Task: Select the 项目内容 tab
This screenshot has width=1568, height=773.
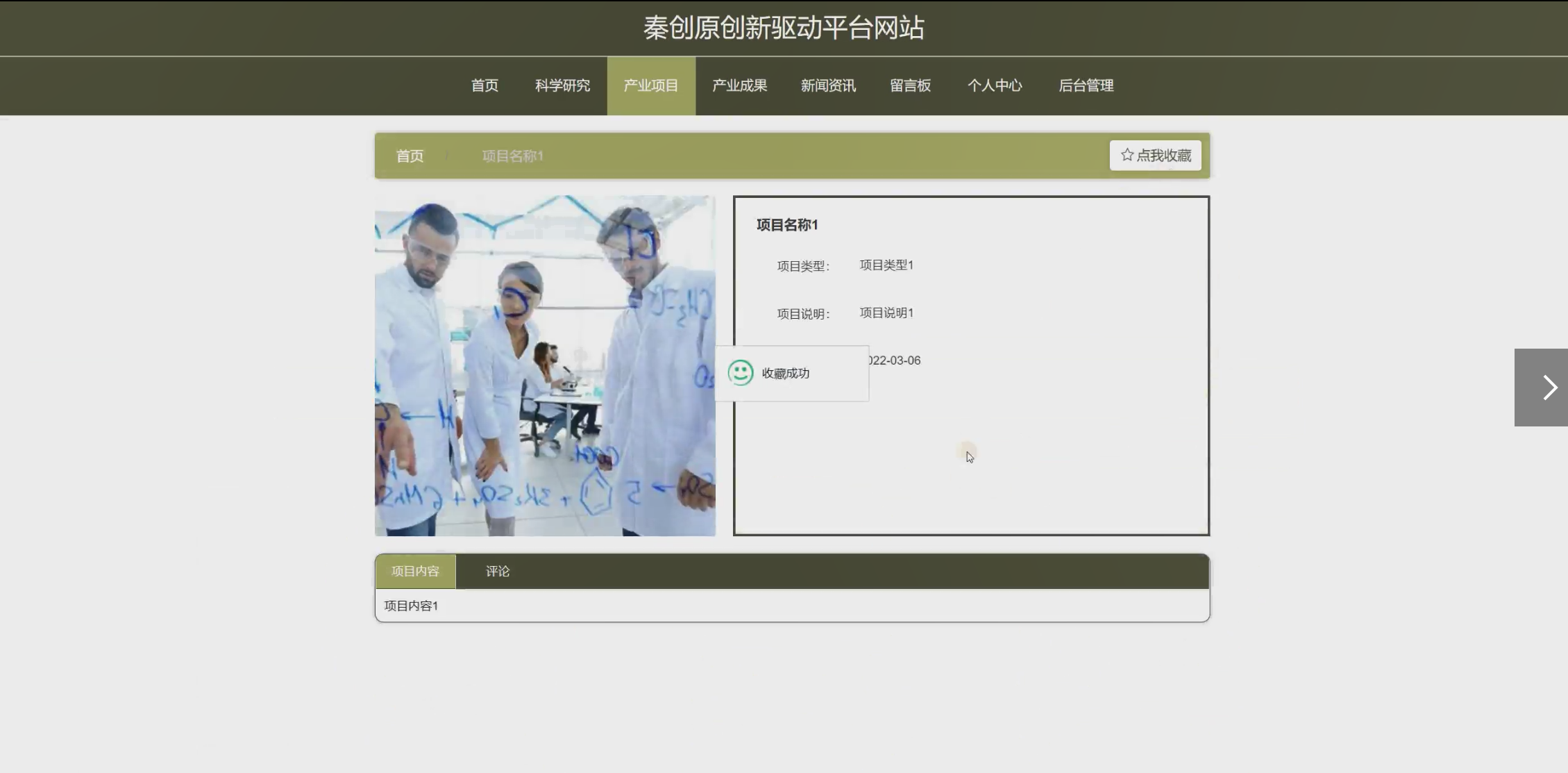Action: pos(415,571)
